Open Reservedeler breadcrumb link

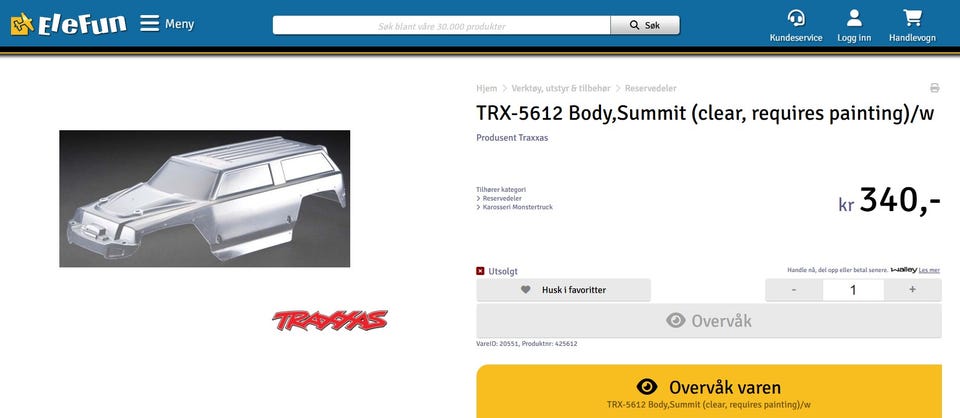pos(650,88)
